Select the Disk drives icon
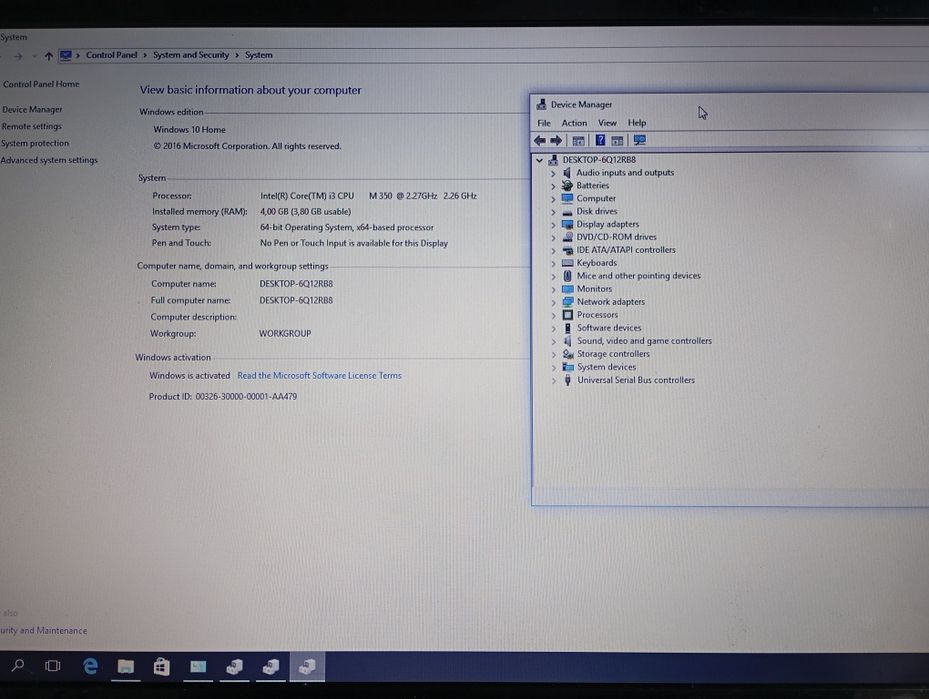The height and width of the screenshot is (699, 929). 568,211
